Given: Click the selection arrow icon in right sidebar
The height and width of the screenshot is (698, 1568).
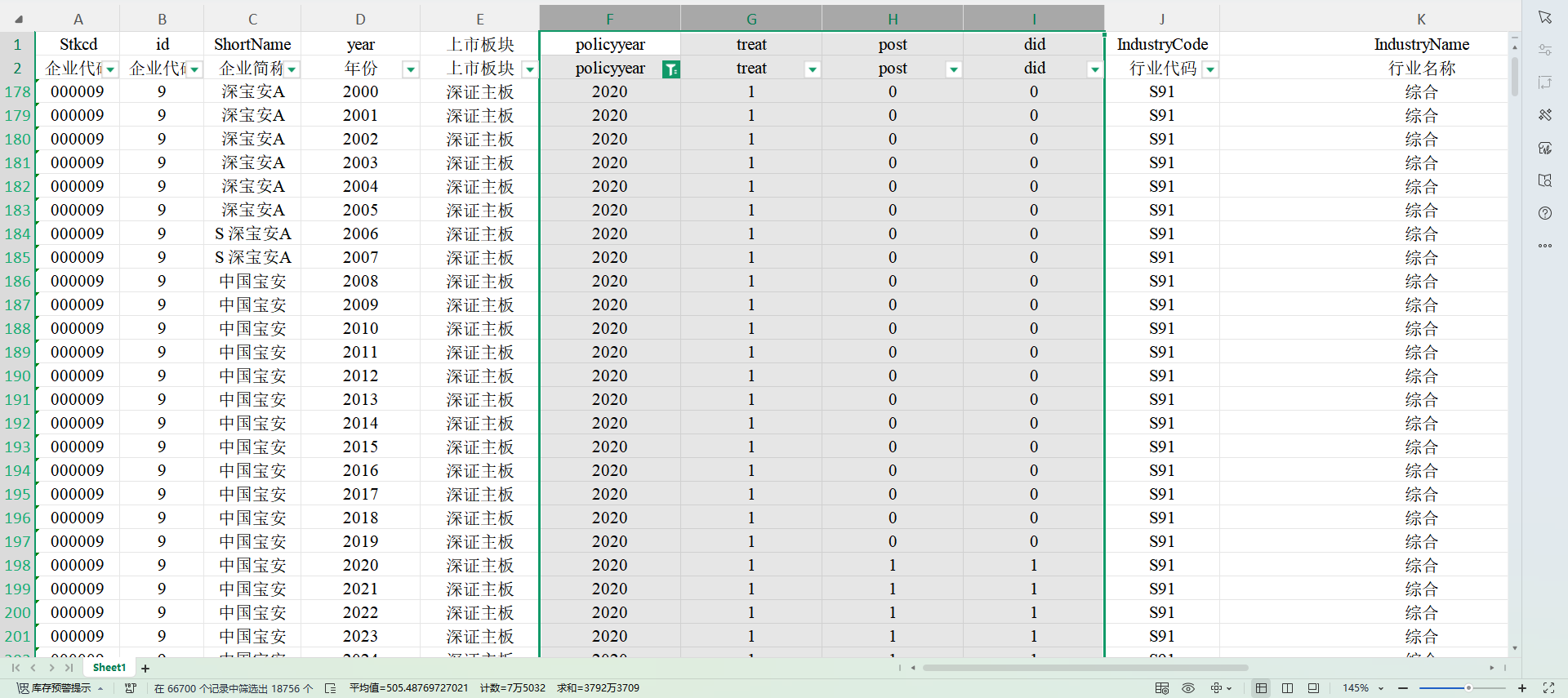Looking at the screenshot, I should (x=1544, y=17).
